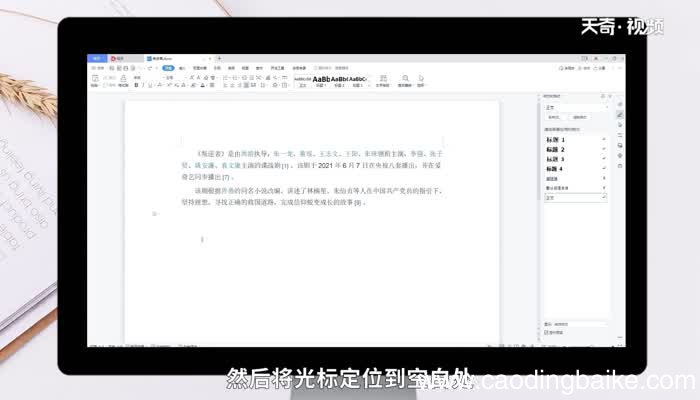Apply underline formatting in the ribbon

[150, 85]
